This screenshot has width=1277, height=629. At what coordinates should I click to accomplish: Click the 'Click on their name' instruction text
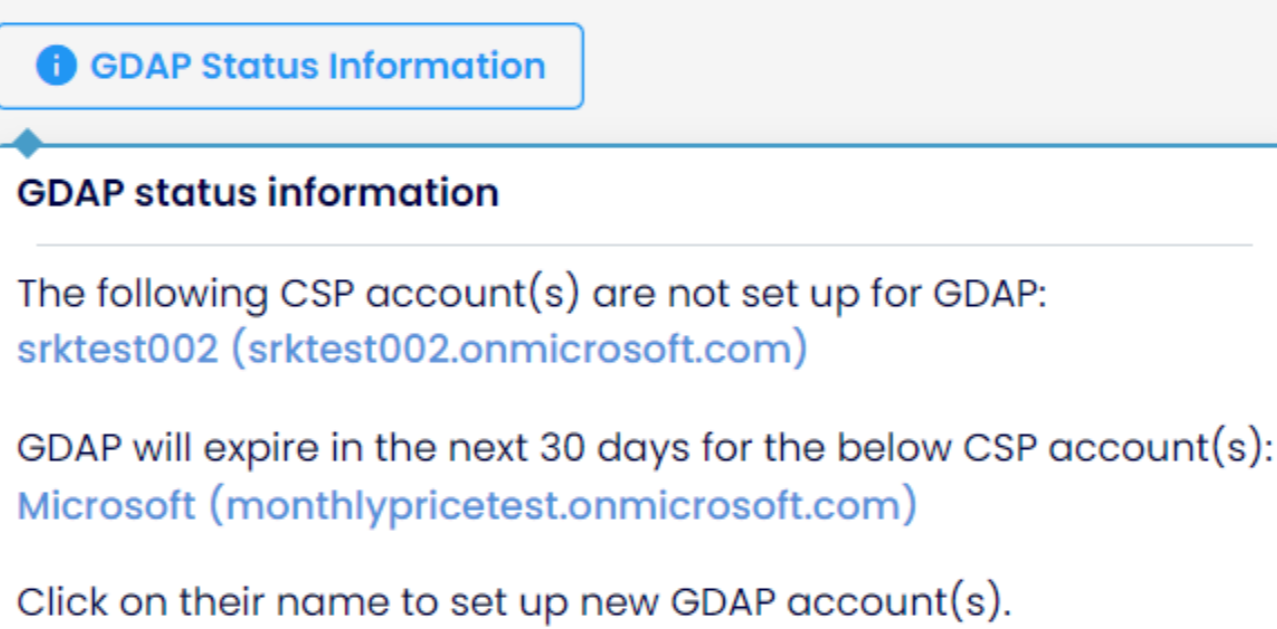coord(515,603)
